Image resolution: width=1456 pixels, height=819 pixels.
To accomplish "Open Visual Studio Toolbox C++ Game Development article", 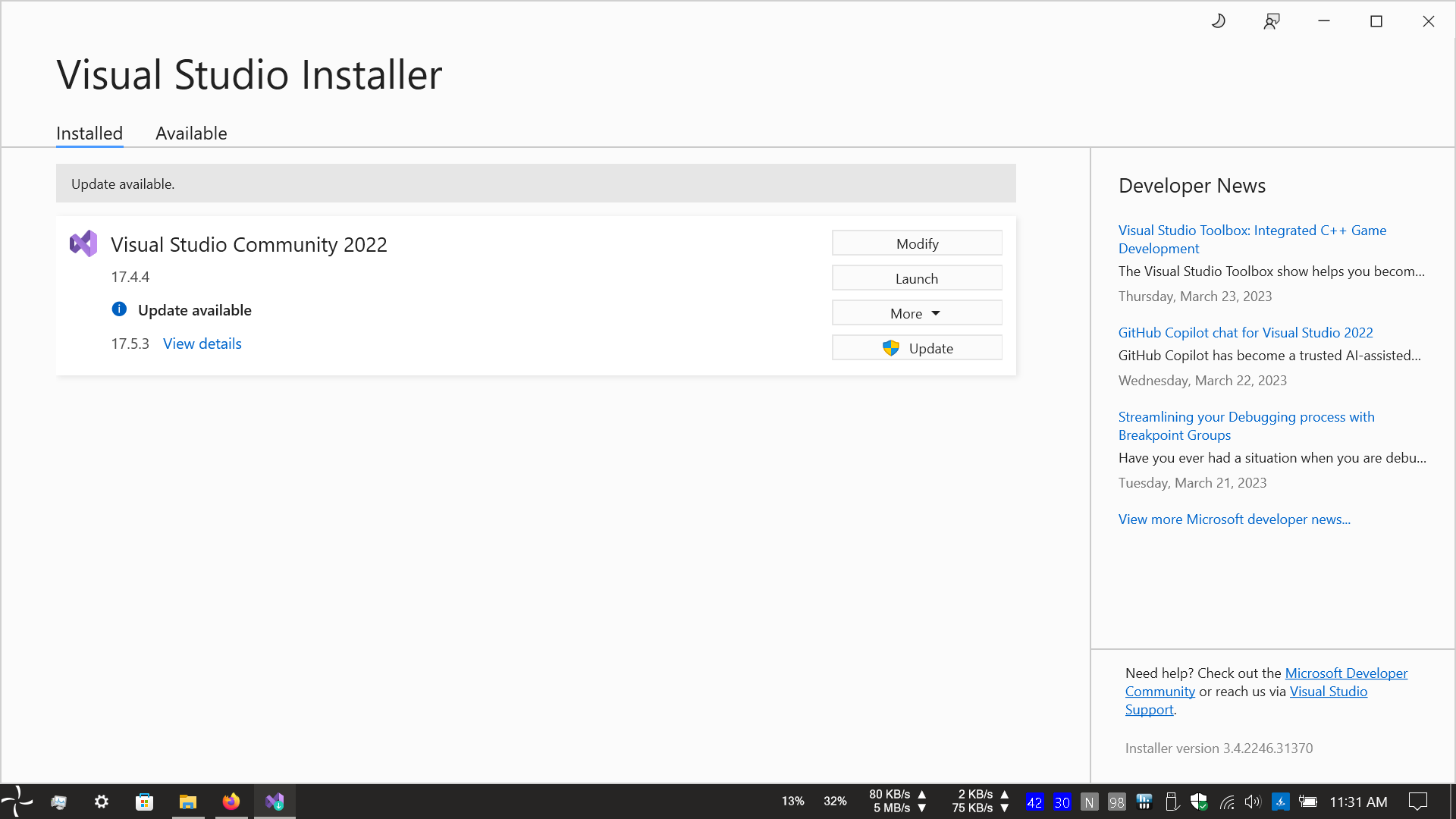I will (x=1252, y=239).
